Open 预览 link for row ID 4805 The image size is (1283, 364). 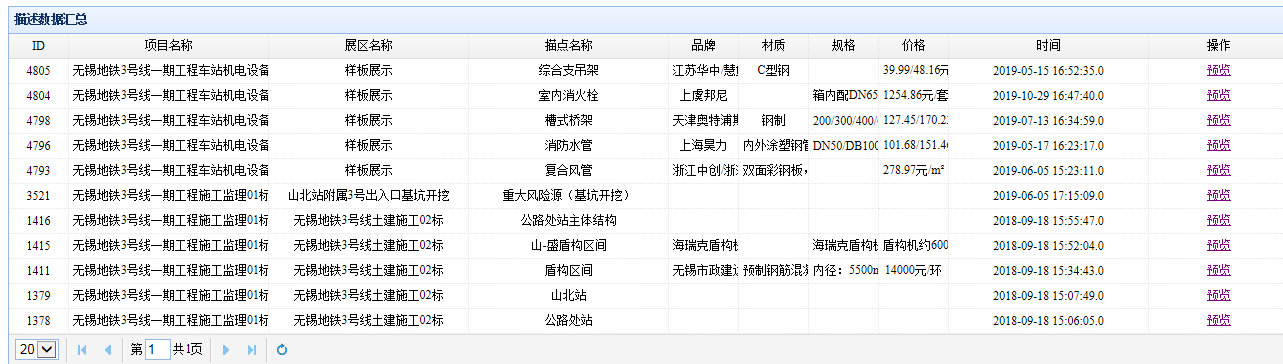click(1218, 71)
